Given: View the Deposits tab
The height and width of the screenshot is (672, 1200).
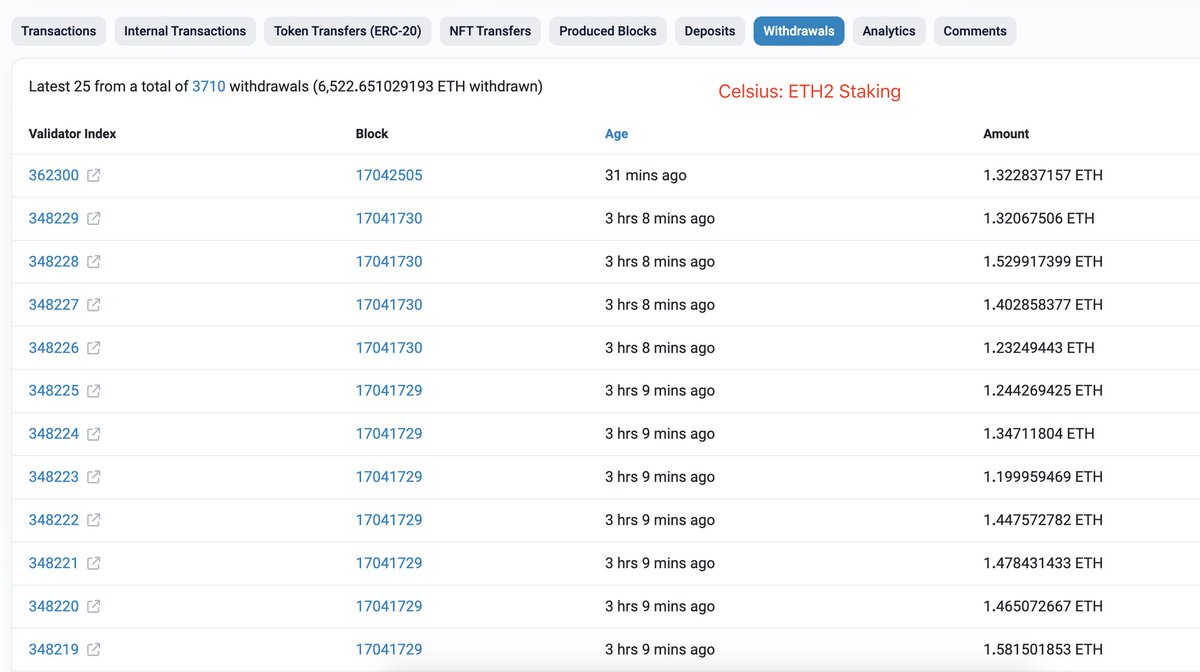Looking at the screenshot, I should [710, 31].
